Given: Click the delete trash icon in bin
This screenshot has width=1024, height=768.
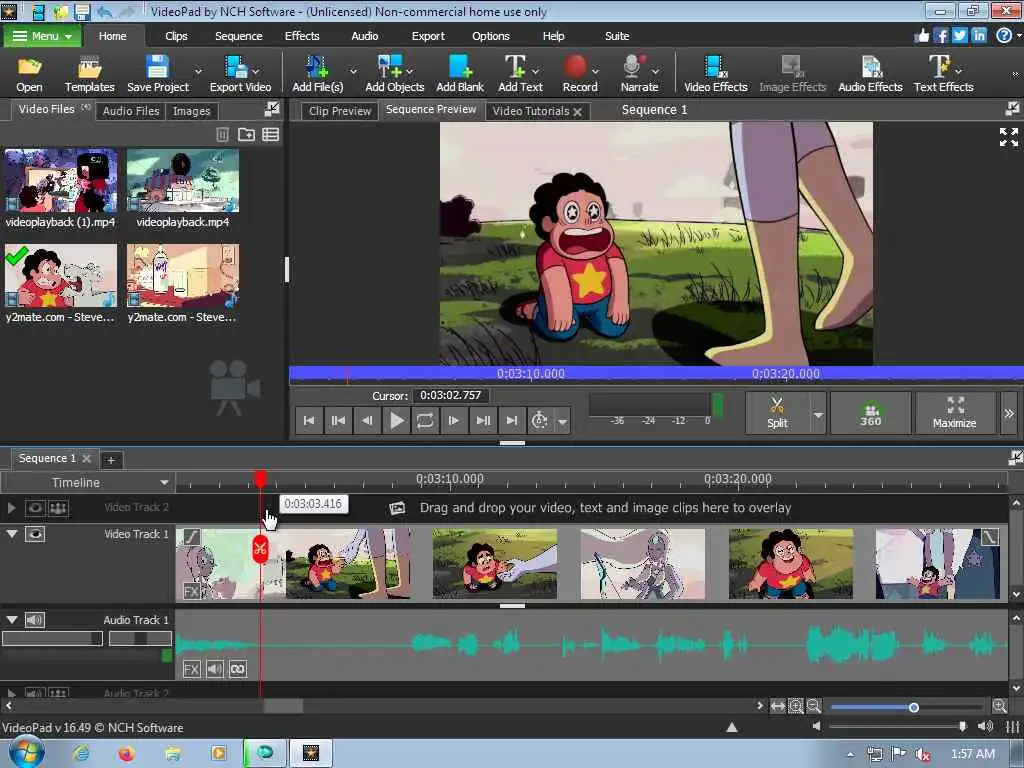Looking at the screenshot, I should coord(222,135).
